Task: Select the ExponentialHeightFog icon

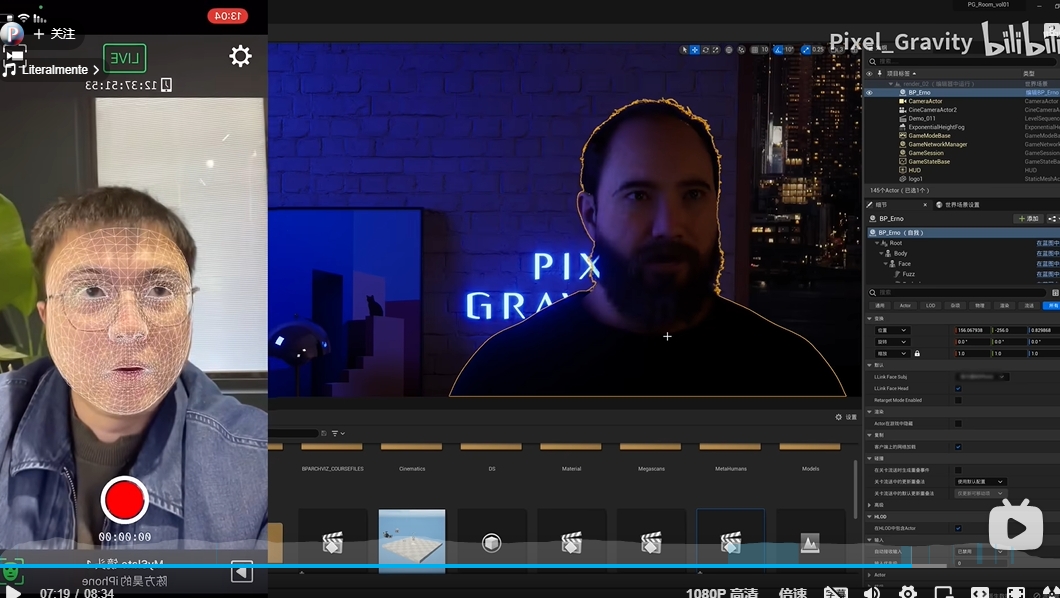Action: tap(902, 127)
